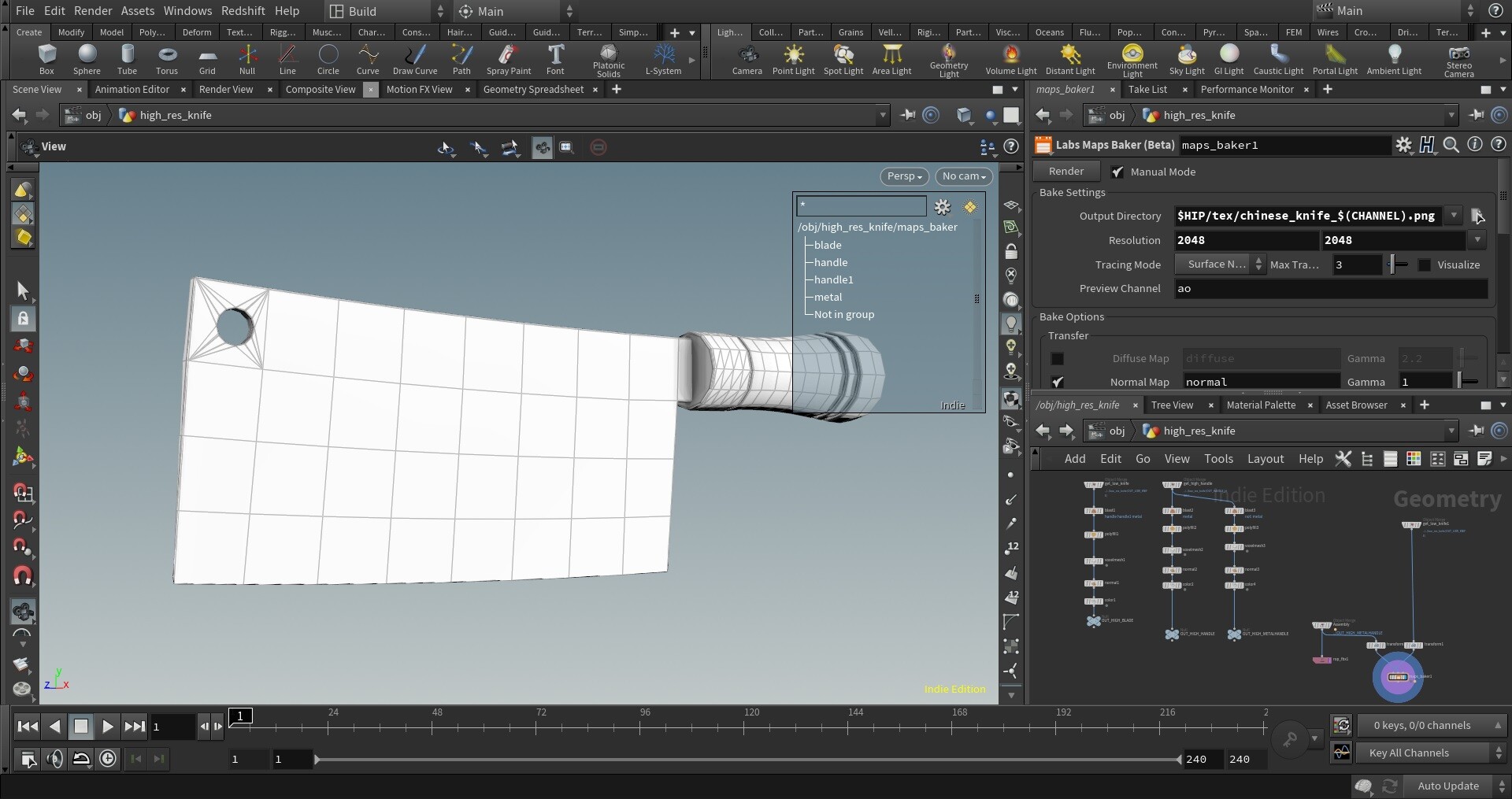Click the Render button in Labs Maps Baker
1512x799 pixels.
pos(1066,171)
